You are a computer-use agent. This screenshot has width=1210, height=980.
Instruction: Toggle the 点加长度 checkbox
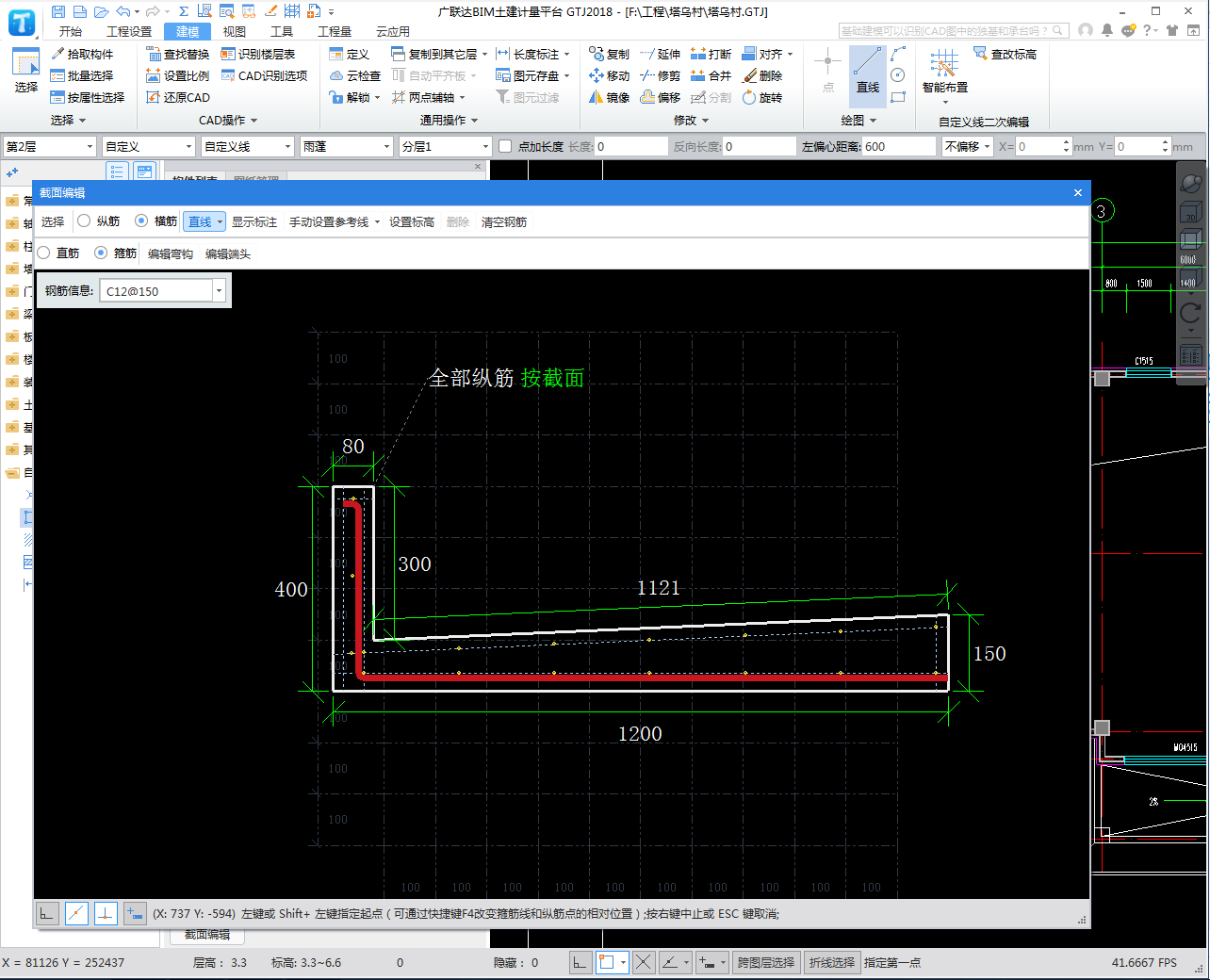(x=505, y=146)
